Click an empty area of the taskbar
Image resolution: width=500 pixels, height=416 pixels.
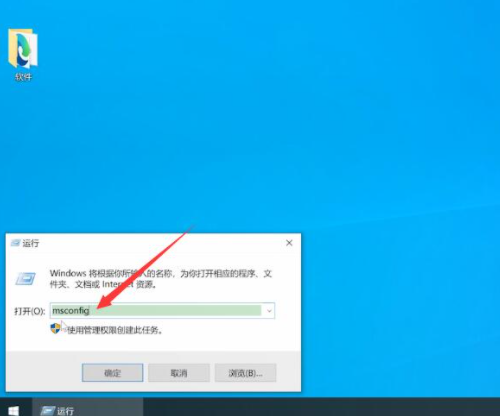[x=320, y=407]
